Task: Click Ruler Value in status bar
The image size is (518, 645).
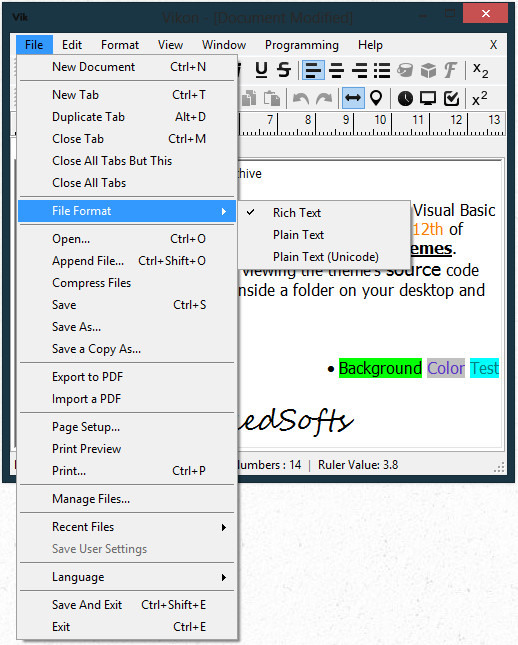Action: (358, 465)
